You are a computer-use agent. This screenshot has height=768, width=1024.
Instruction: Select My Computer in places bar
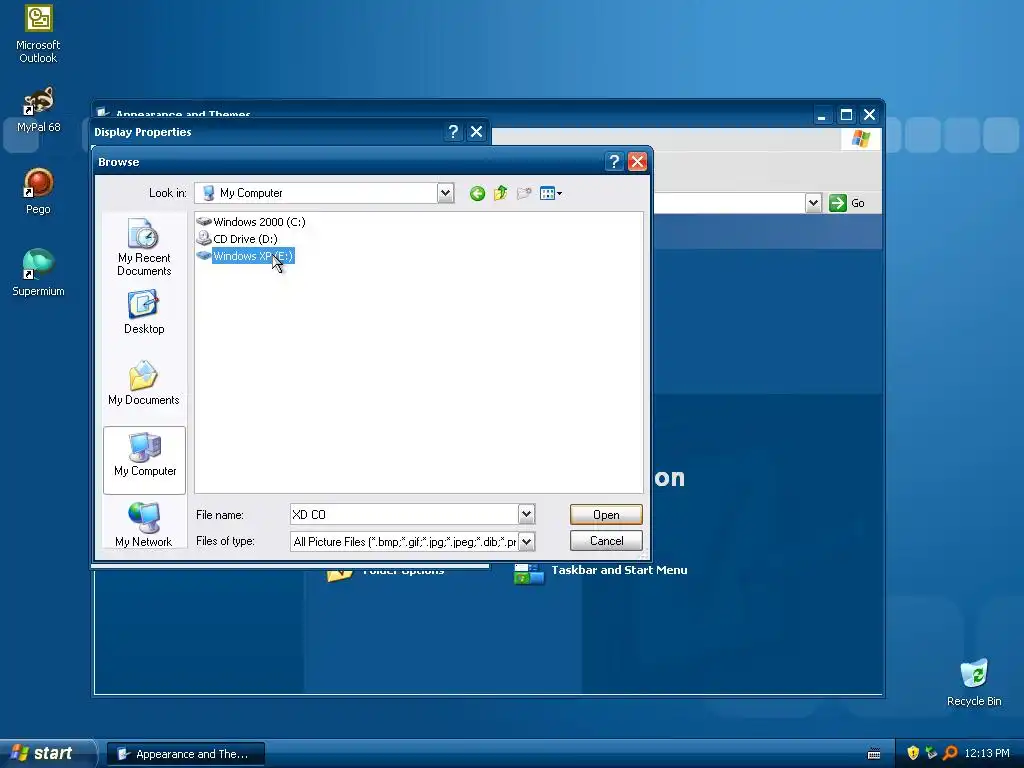pos(144,460)
